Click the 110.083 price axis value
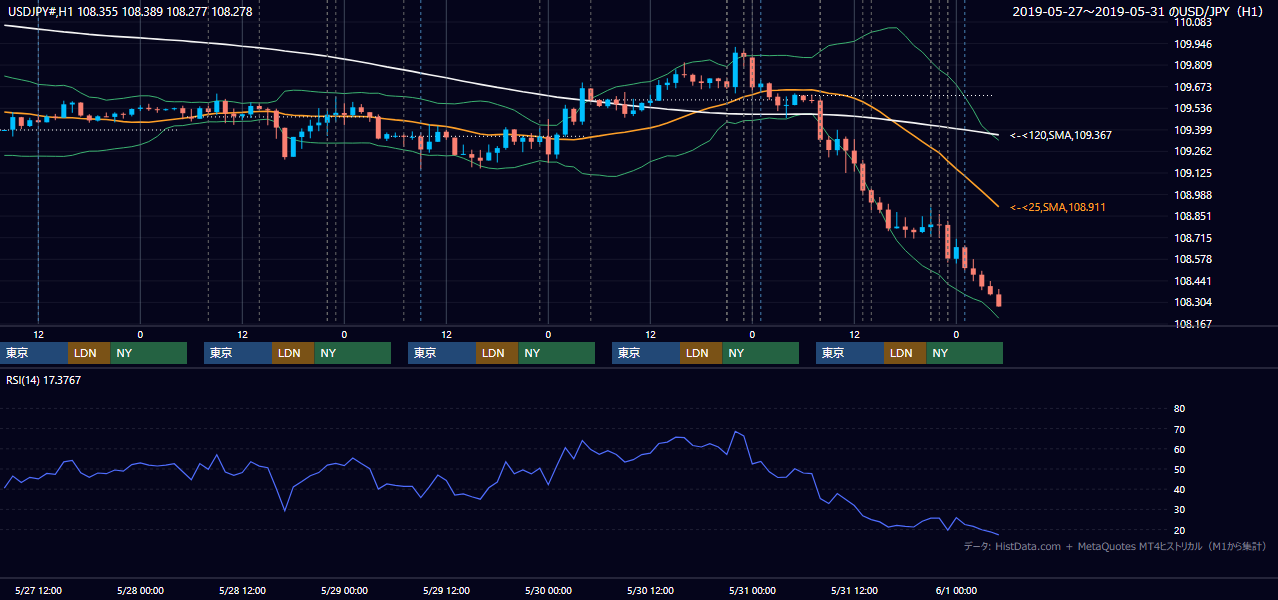 pos(1194,22)
